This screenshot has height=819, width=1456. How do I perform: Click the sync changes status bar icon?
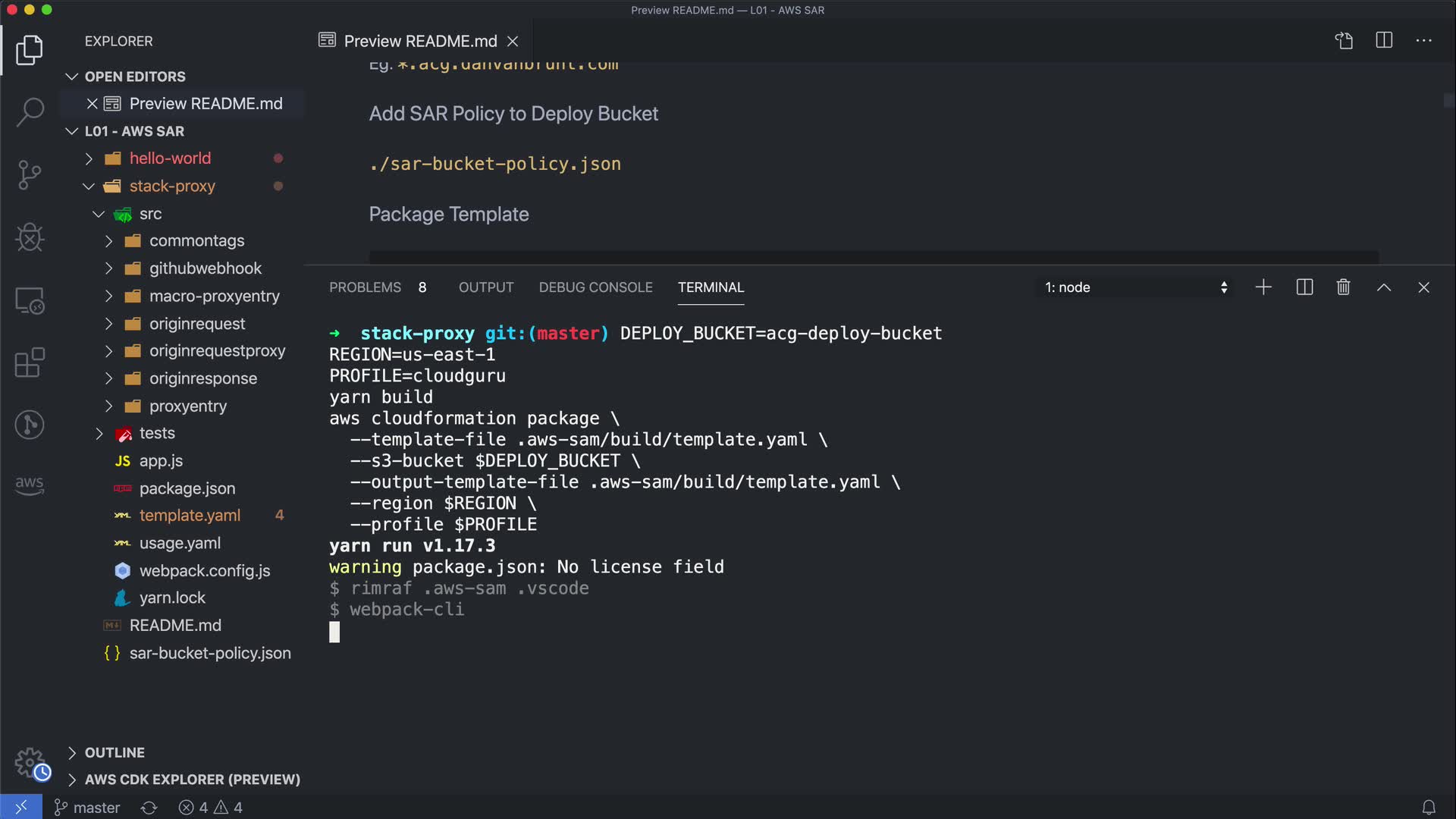pyautogui.click(x=149, y=808)
